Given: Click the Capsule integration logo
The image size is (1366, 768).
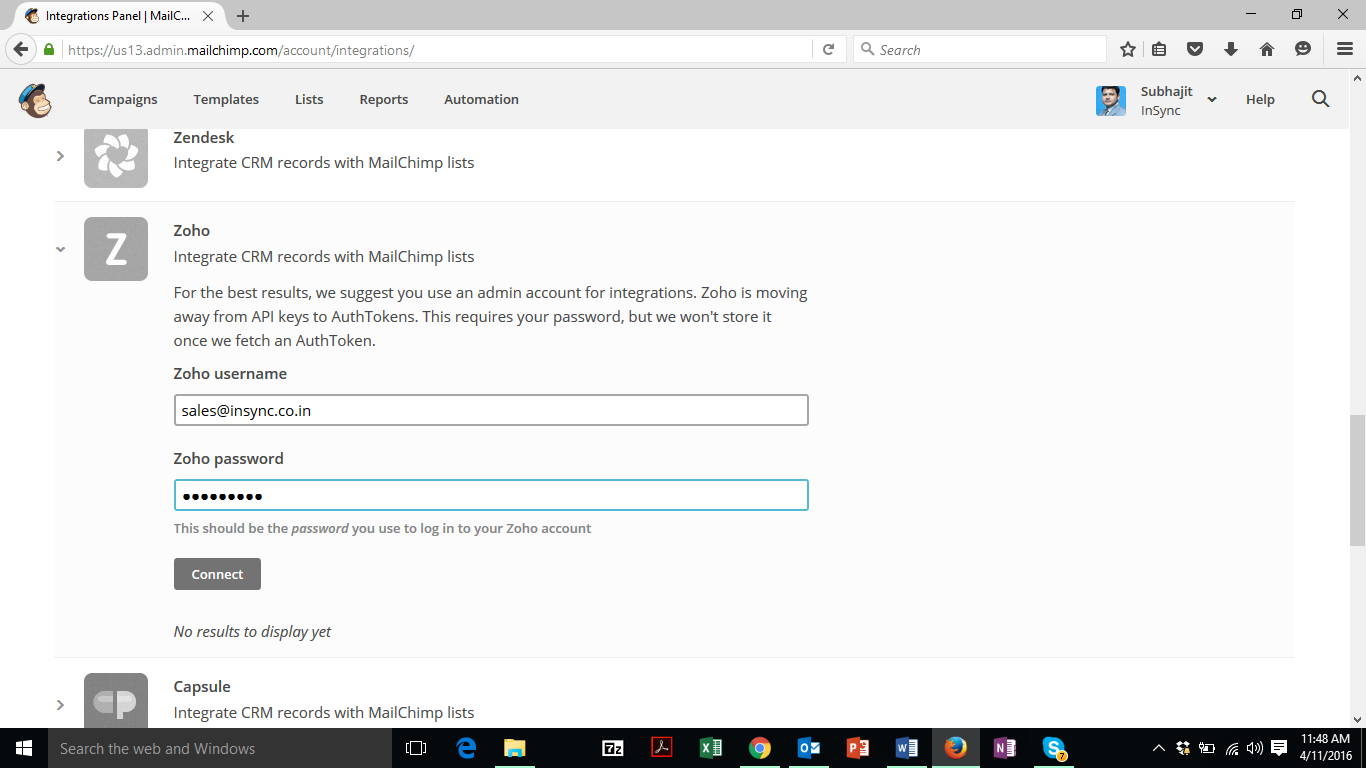Looking at the screenshot, I should pos(116,700).
